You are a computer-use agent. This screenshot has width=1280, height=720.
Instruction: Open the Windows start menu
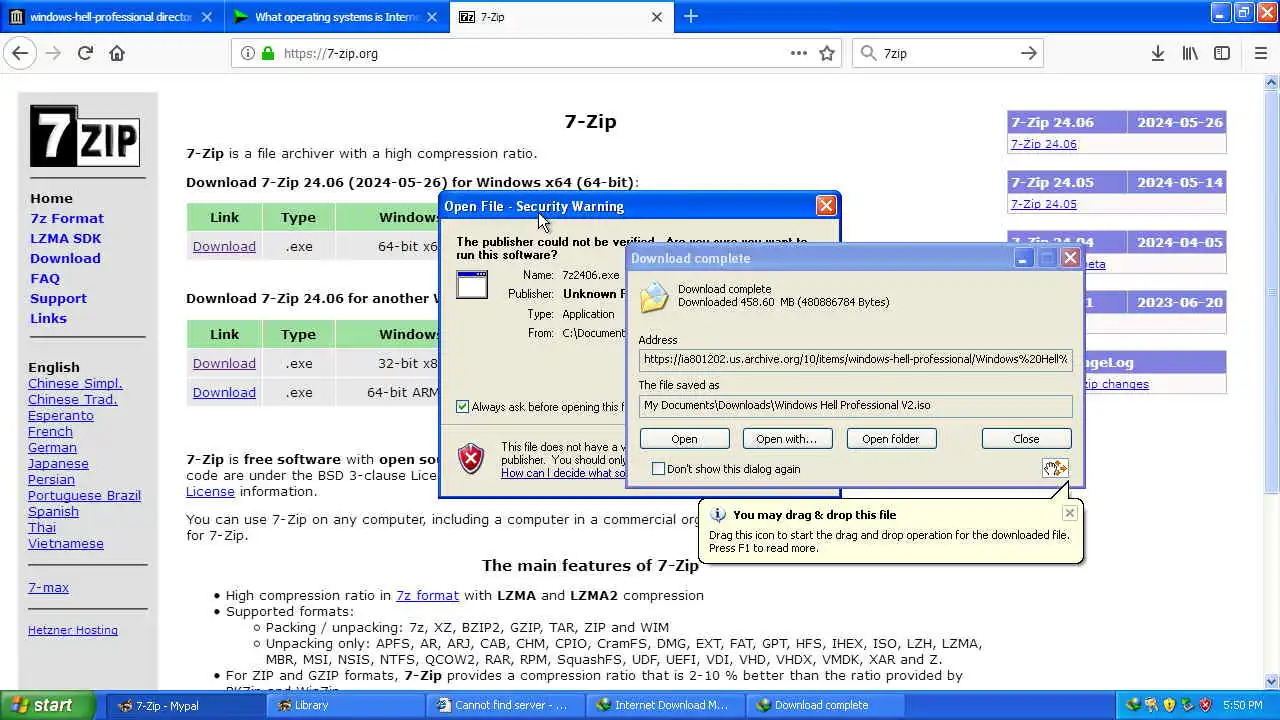tap(47, 705)
